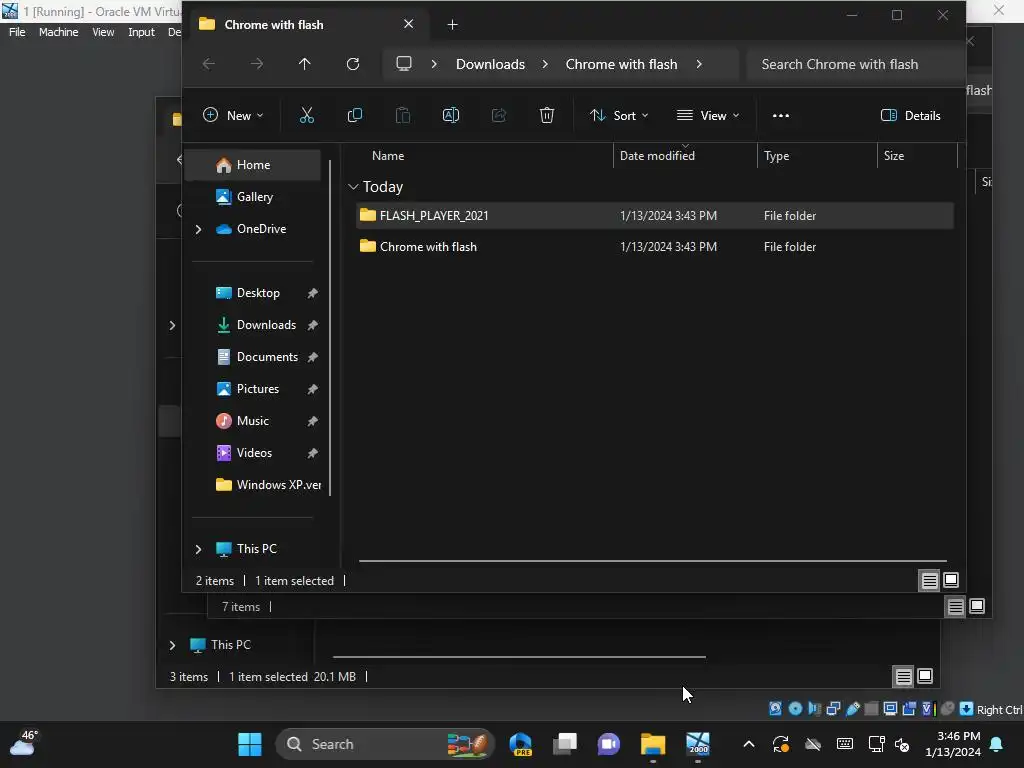Screen dimensions: 1024x768
Task: Expand This PC in the background window
Action: click(x=172, y=645)
